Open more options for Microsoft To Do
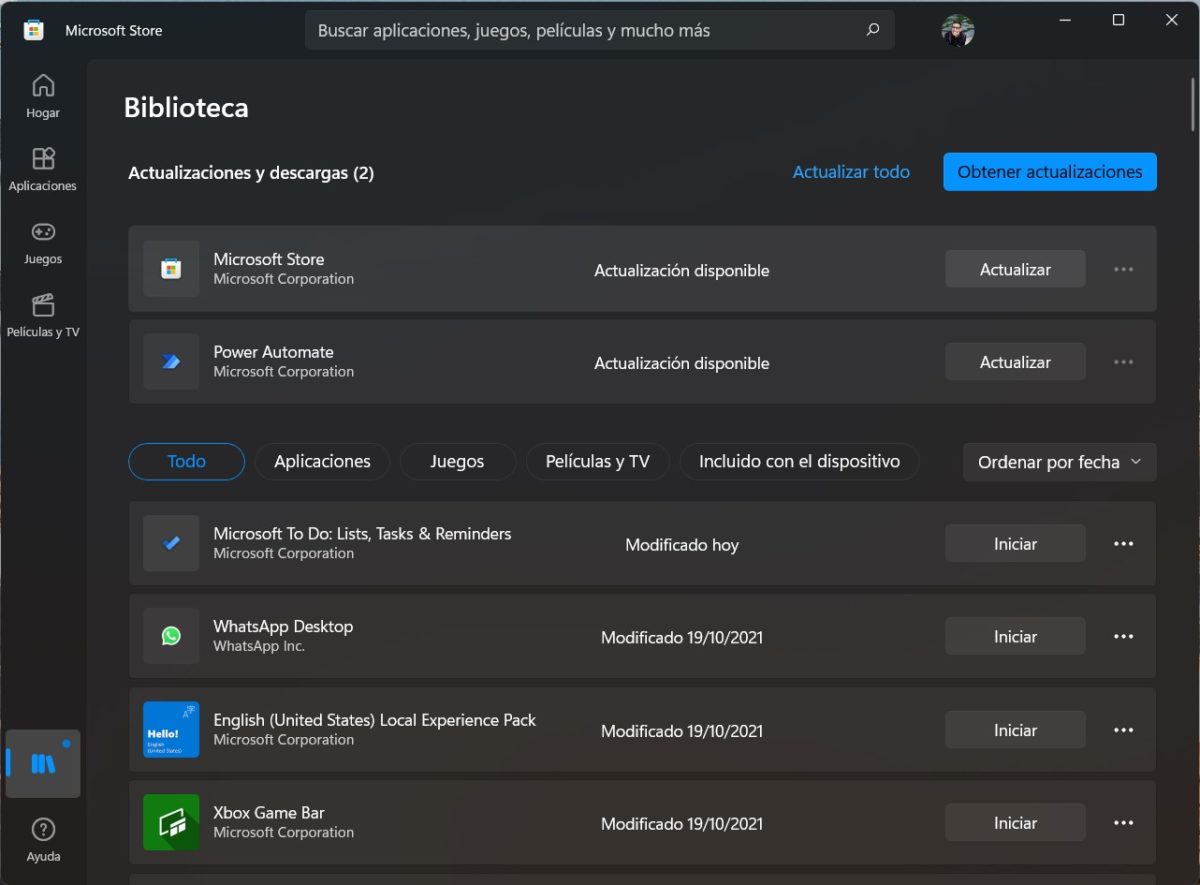The height and width of the screenshot is (885, 1200). pyautogui.click(x=1123, y=544)
